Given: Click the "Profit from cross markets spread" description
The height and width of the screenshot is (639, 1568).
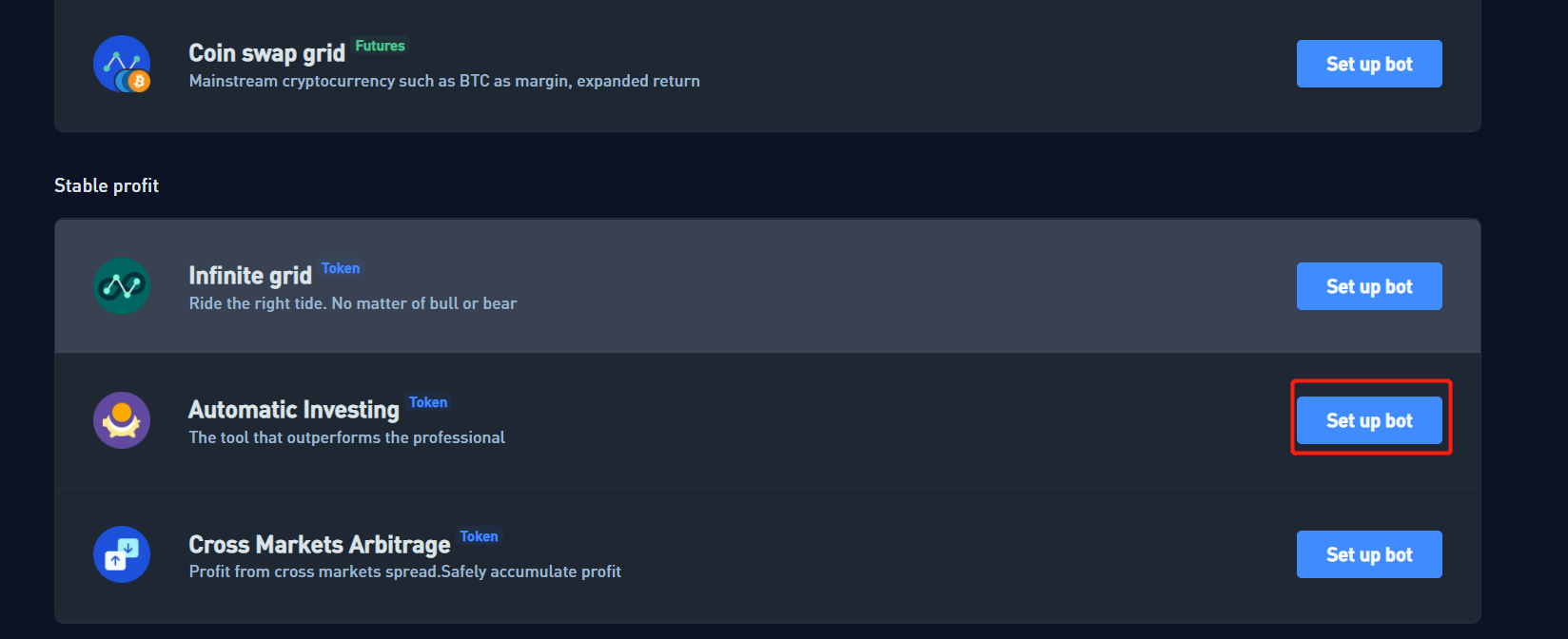Looking at the screenshot, I should [405, 571].
